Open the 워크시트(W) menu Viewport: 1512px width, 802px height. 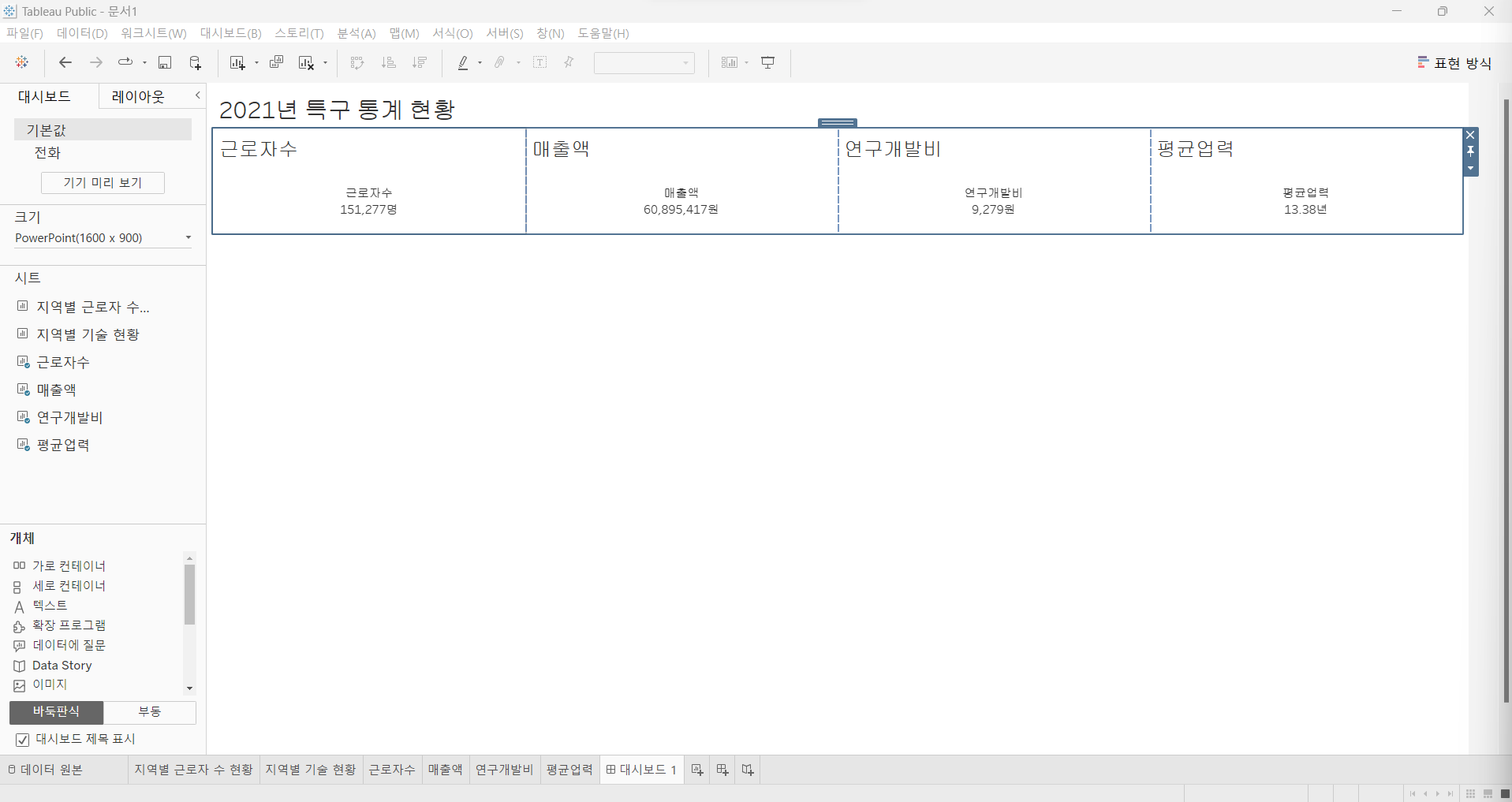coord(154,33)
